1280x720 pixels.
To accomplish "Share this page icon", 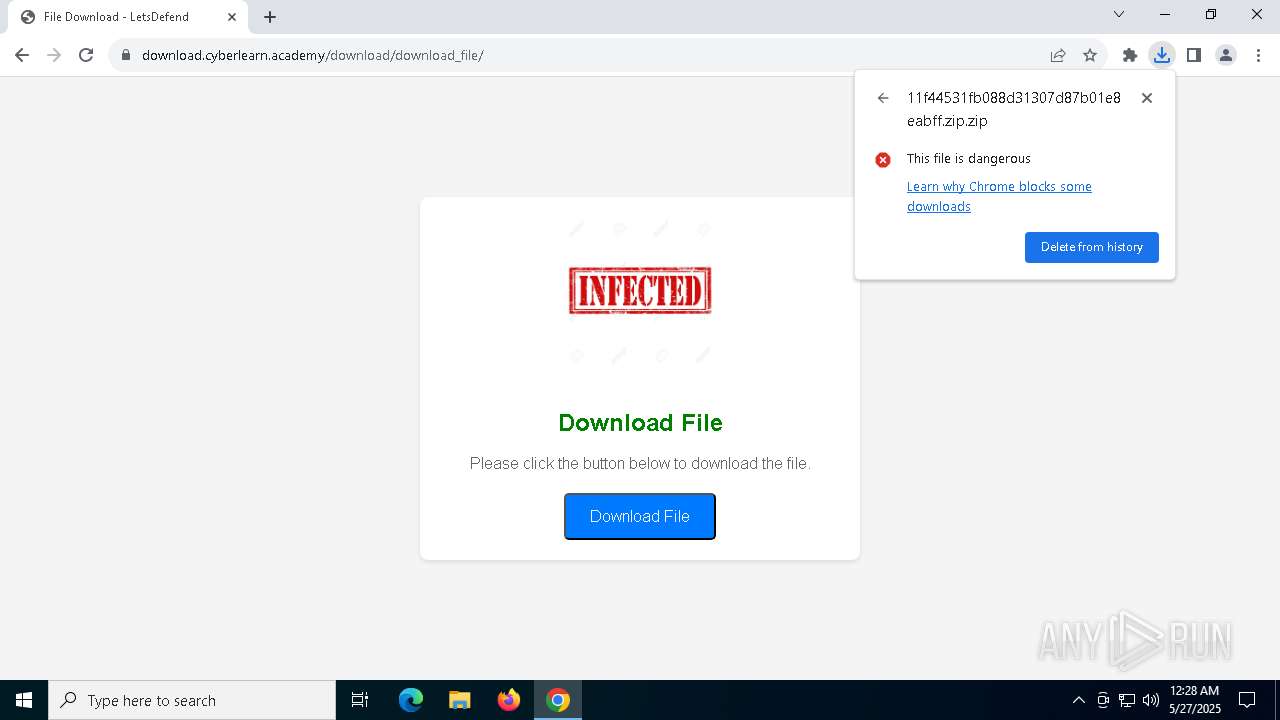I will (1058, 55).
